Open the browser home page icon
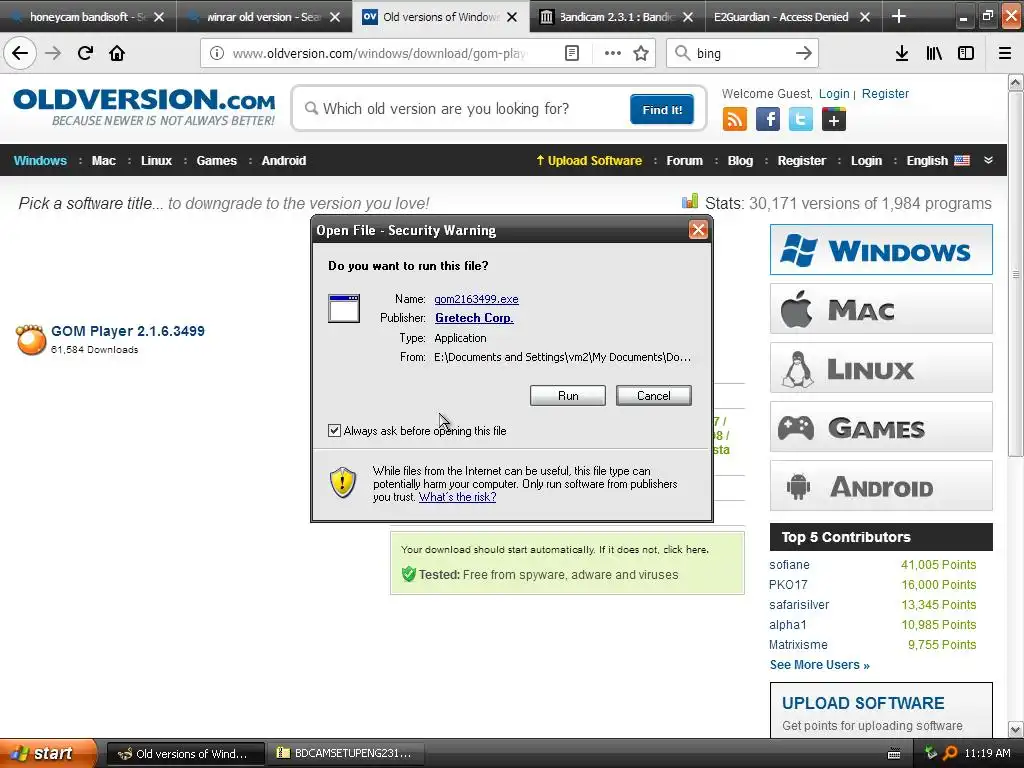 click(117, 53)
